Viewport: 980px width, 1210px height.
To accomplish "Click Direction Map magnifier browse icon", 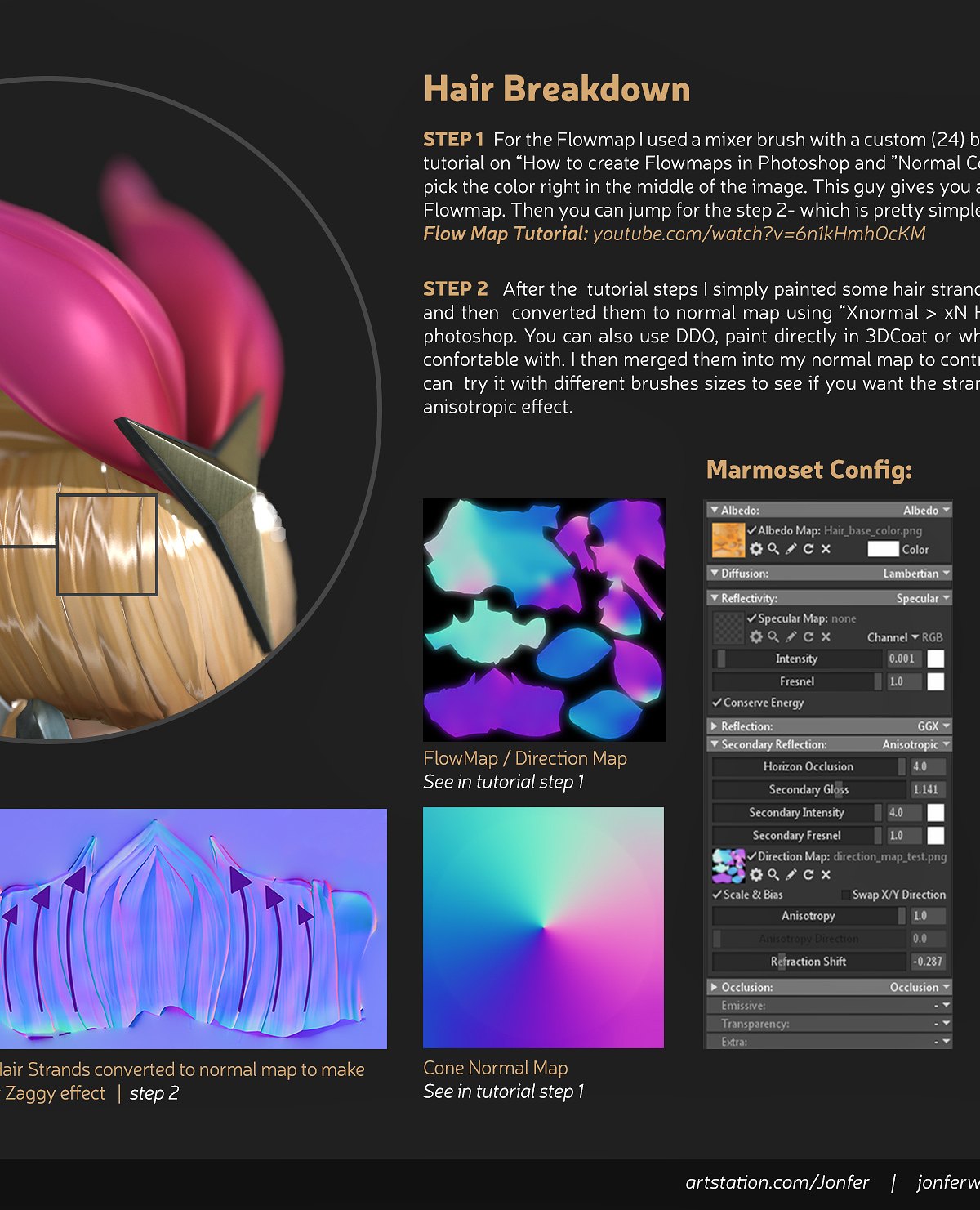I will coord(773,874).
